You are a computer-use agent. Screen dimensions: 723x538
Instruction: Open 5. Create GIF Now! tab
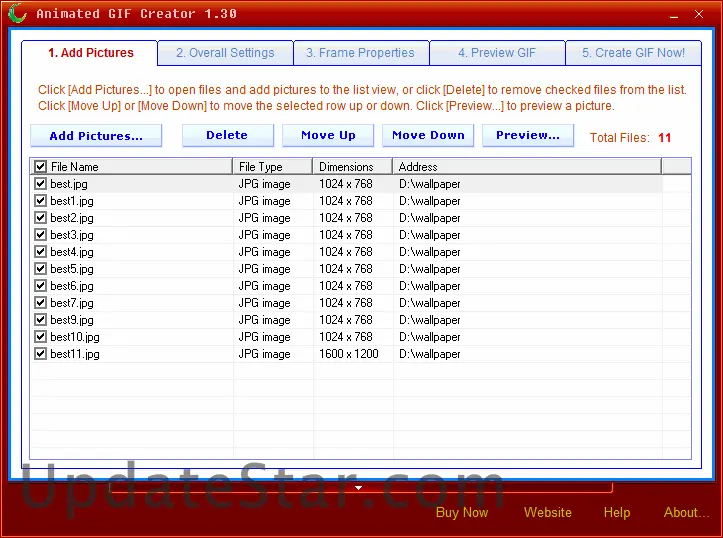point(633,53)
